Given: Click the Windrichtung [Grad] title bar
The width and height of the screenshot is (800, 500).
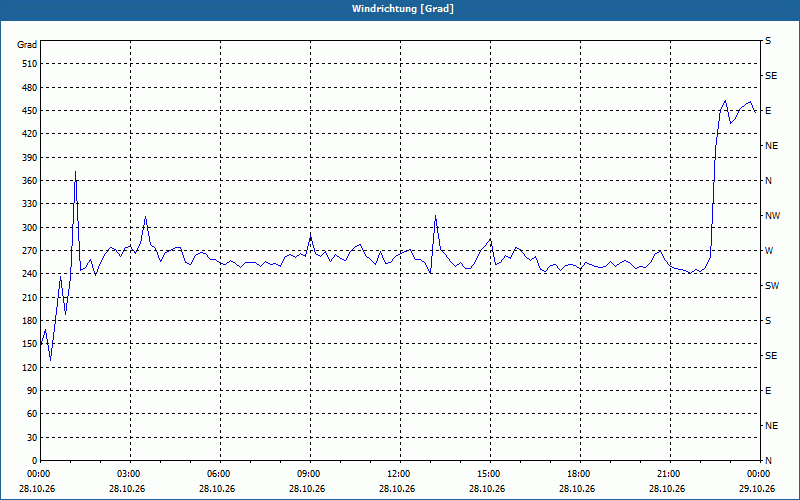Looking at the screenshot, I should pos(400,9).
